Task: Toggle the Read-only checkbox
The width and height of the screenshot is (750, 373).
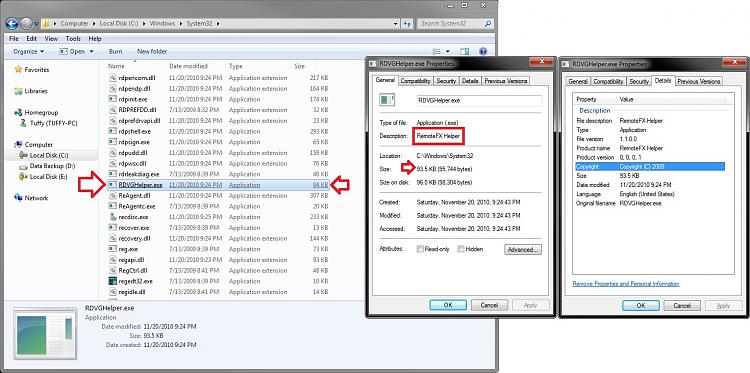Action: [420, 249]
